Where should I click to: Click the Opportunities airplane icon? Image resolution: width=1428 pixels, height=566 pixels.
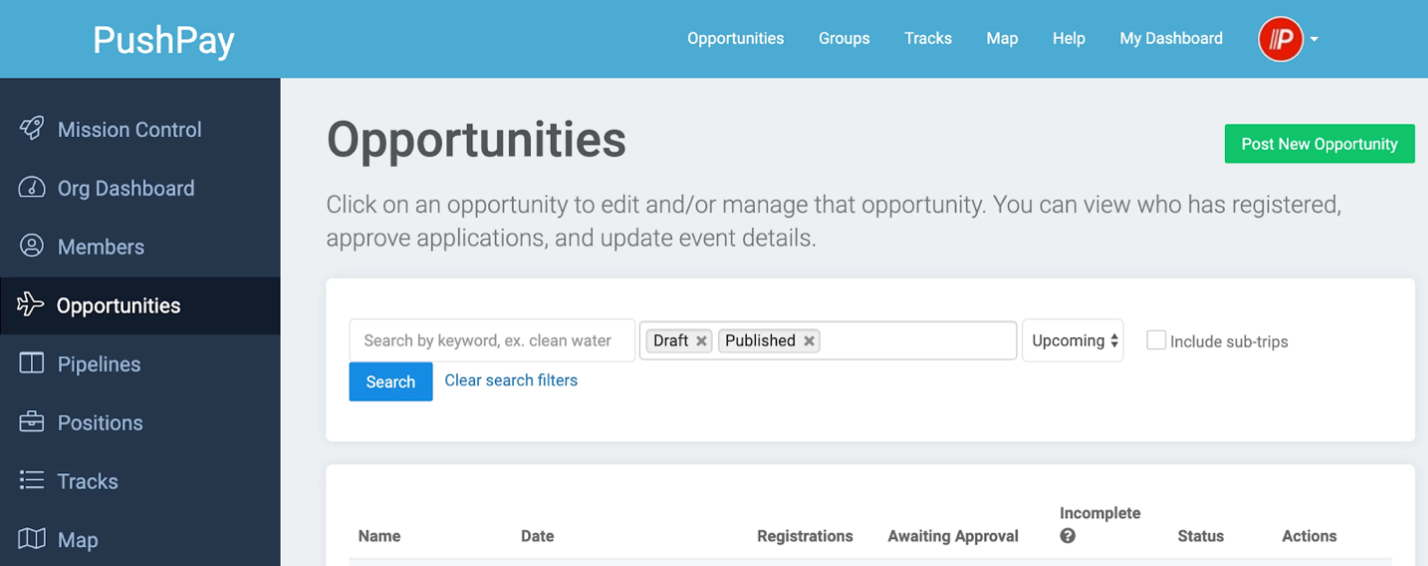coord(31,304)
